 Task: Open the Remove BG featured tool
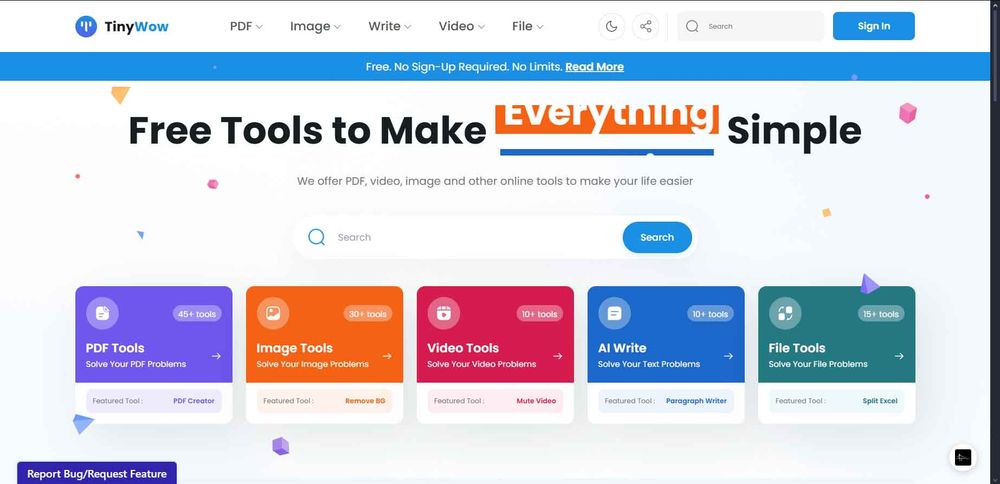coord(365,401)
